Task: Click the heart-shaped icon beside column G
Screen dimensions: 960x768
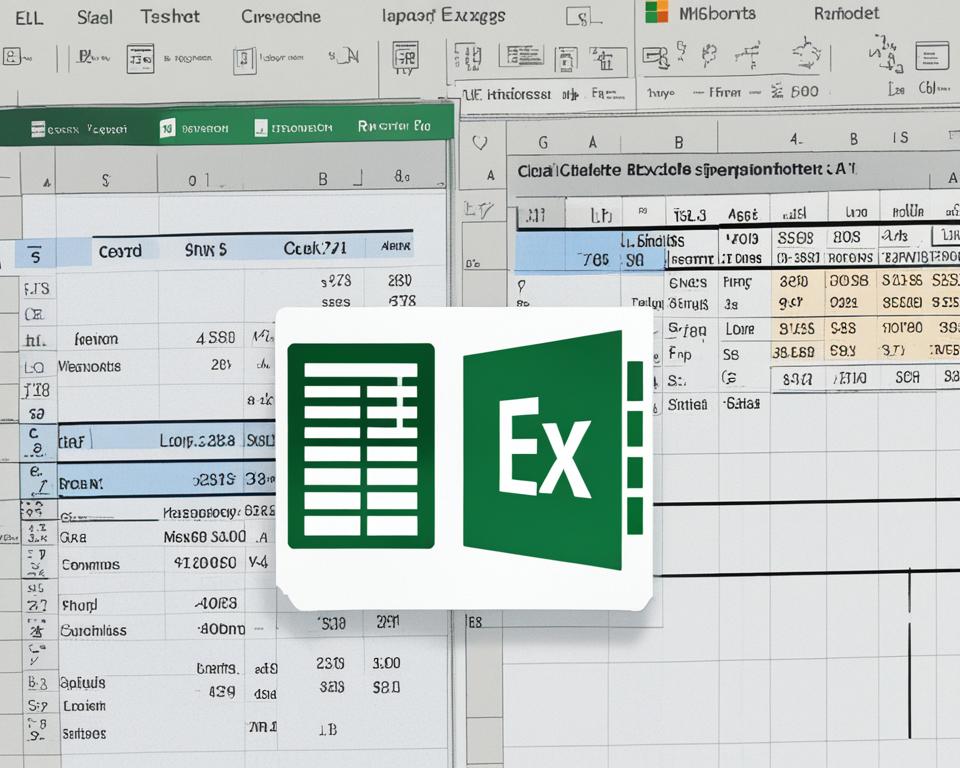Action: coord(480,143)
